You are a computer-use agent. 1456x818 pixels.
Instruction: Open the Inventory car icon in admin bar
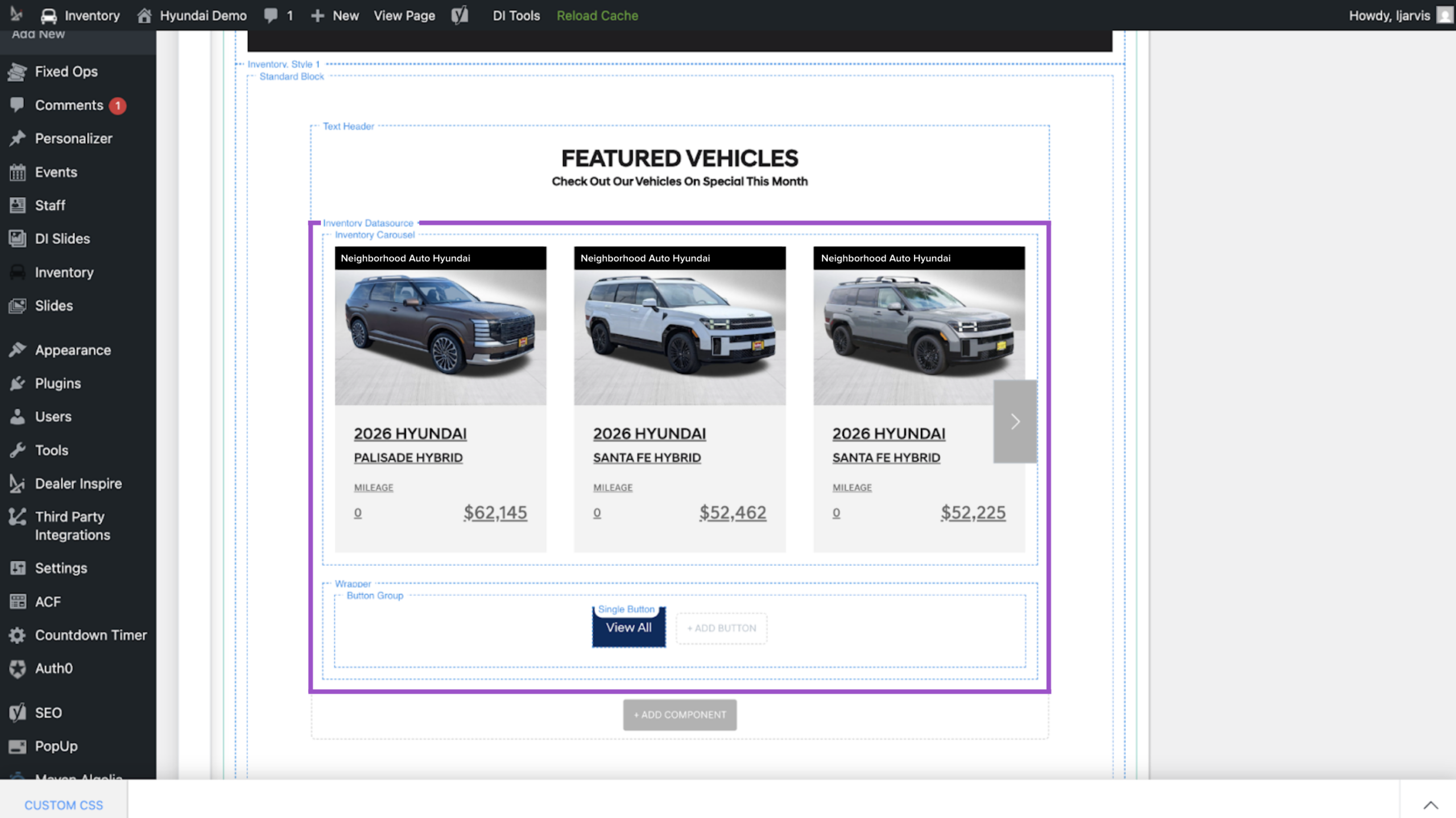pyautogui.click(x=49, y=16)
